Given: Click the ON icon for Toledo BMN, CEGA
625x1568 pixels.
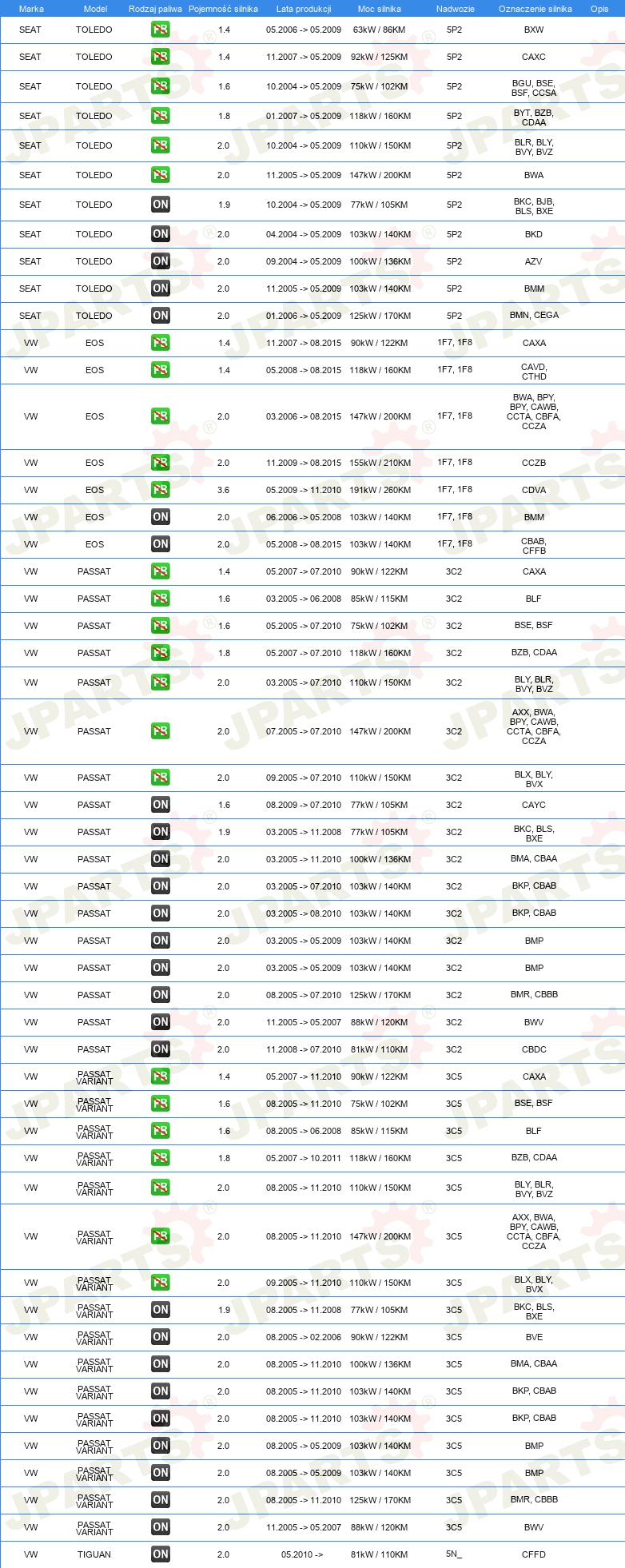Looking at the screenshot, I should point(161,316).
